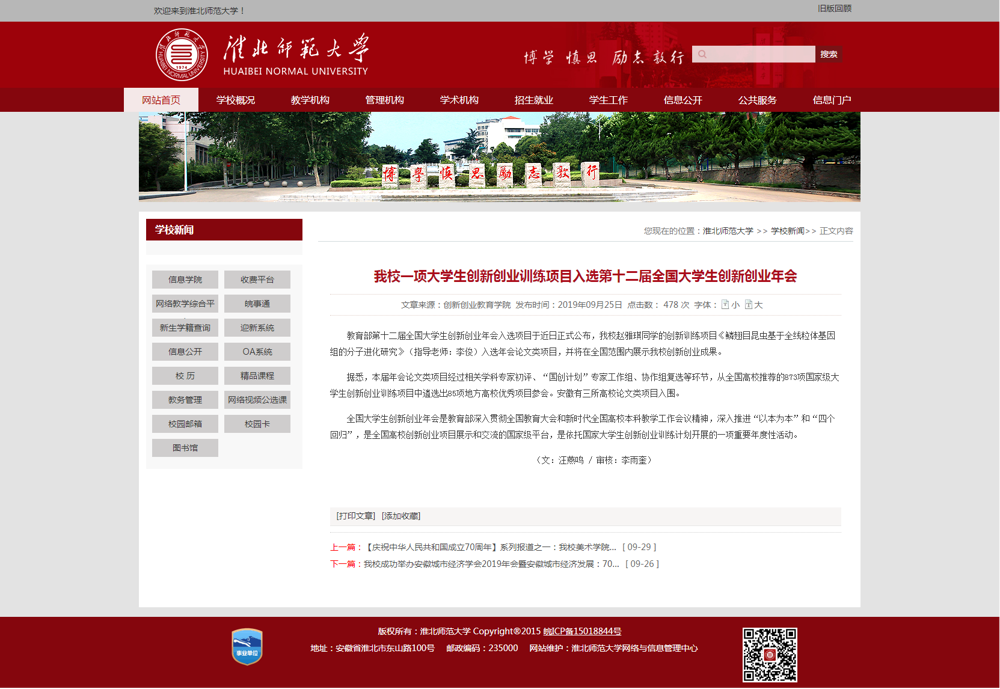
Task: Expand the 公共服务 navigation menu
Action: click(x=757, y=100)
